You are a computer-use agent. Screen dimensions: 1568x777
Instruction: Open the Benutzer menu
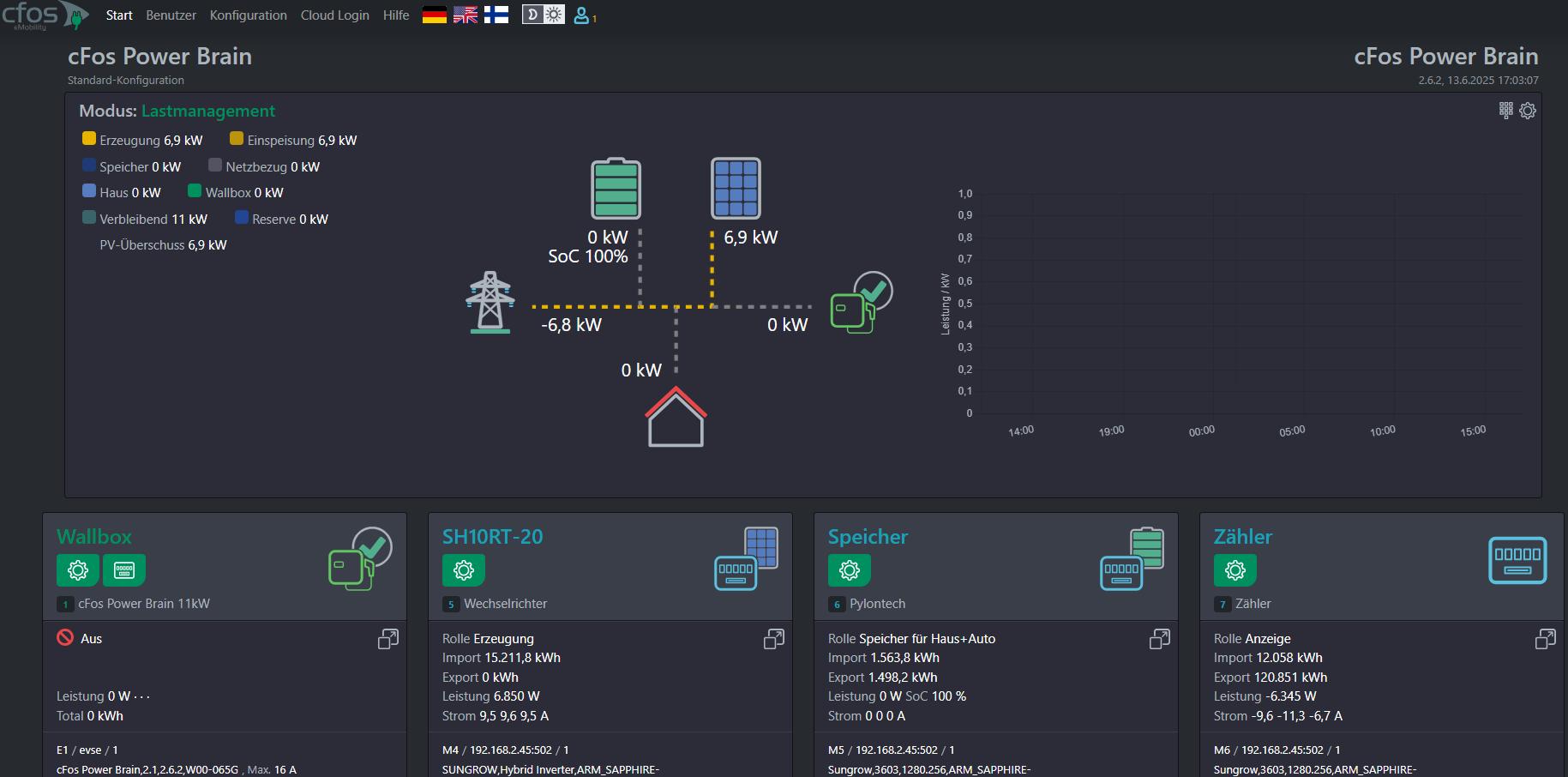[x=171, y=15]
